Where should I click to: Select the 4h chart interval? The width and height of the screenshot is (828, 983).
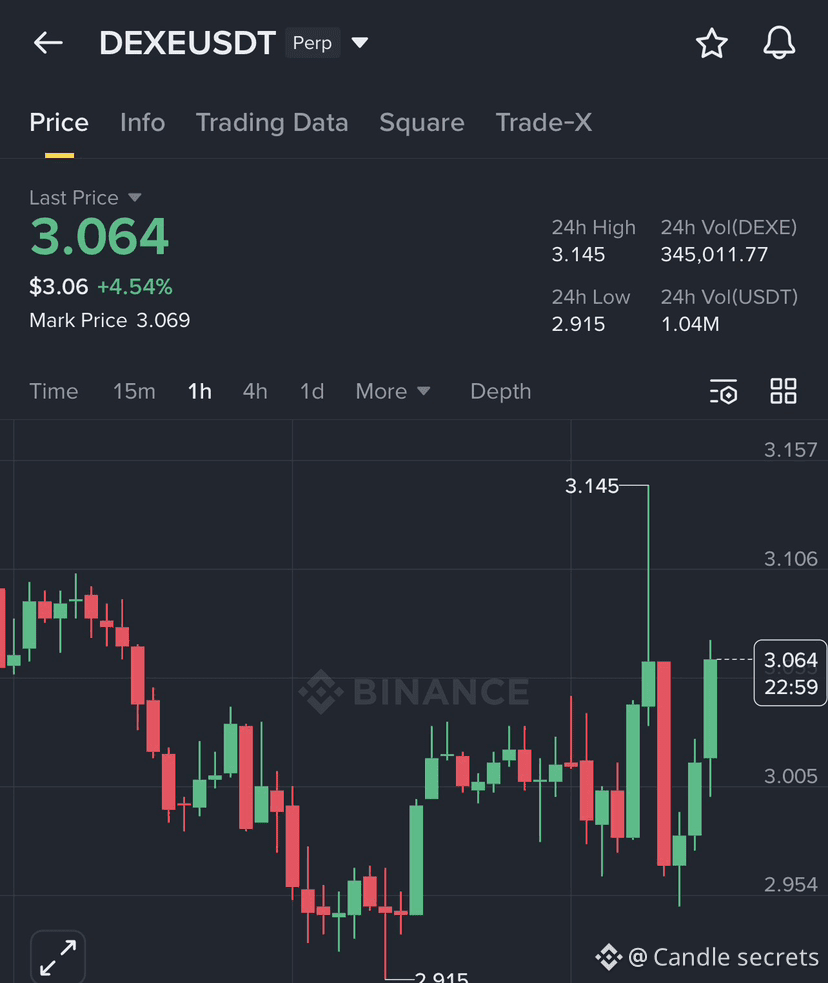(x=255, y=391)
